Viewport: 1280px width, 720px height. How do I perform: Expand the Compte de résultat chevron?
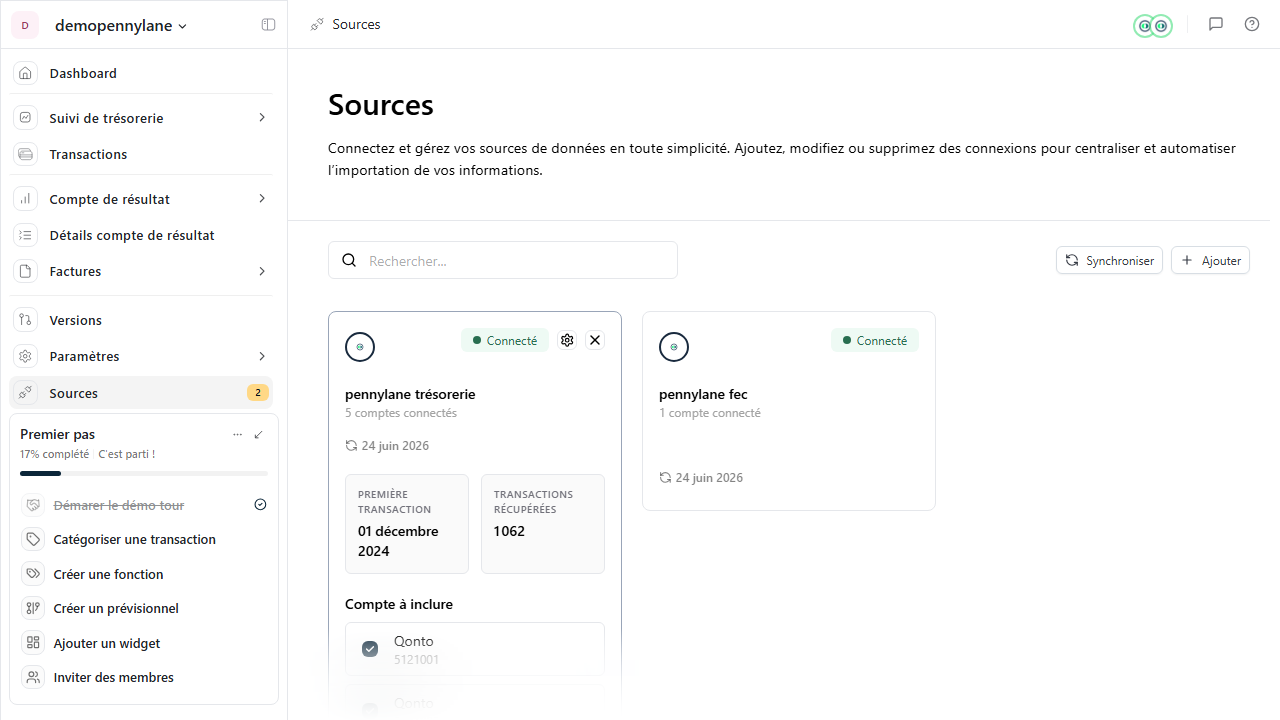coord(262,199)
